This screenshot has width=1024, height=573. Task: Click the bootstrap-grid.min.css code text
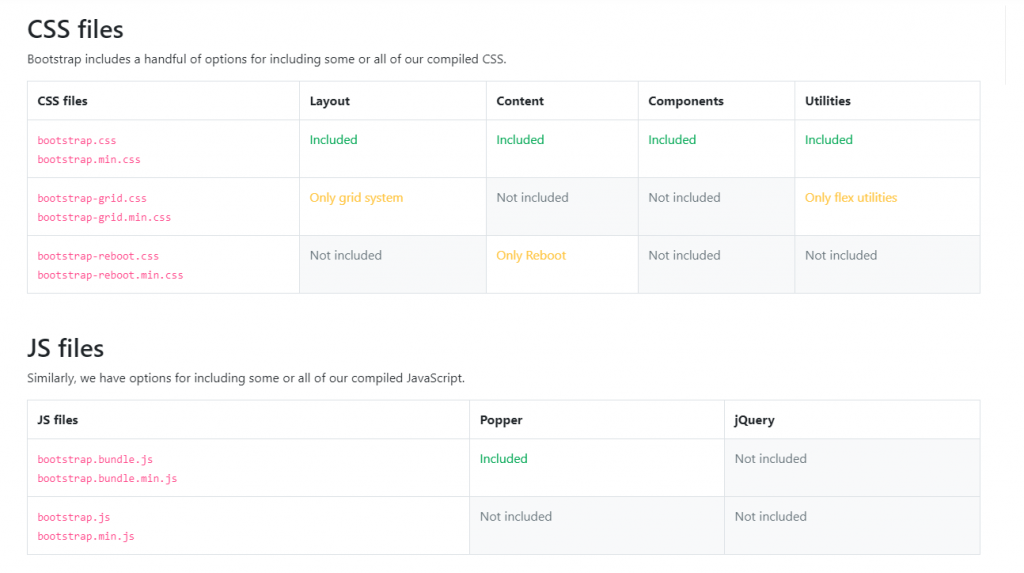pyautogui.click(x=104, y=218)
